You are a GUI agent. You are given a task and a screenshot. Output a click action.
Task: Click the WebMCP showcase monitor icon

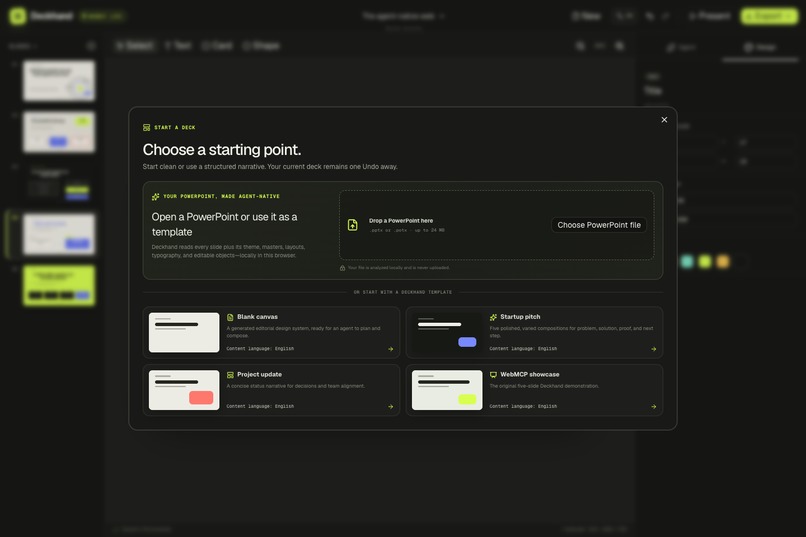493,375
